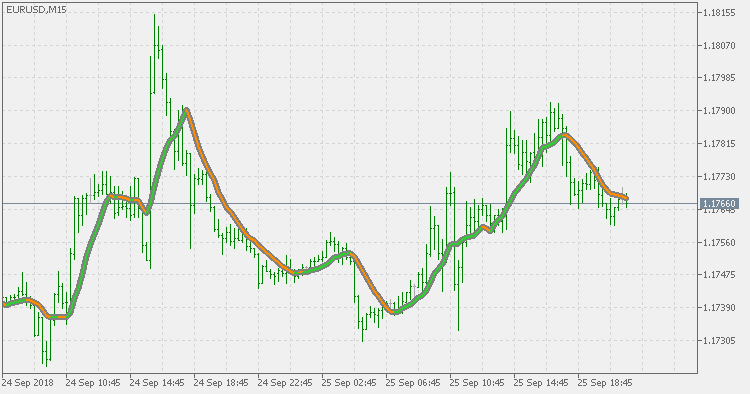Click the 1.17985 price scale value
Viewport: 750px width, 394px height.
(x=719, y=77)
